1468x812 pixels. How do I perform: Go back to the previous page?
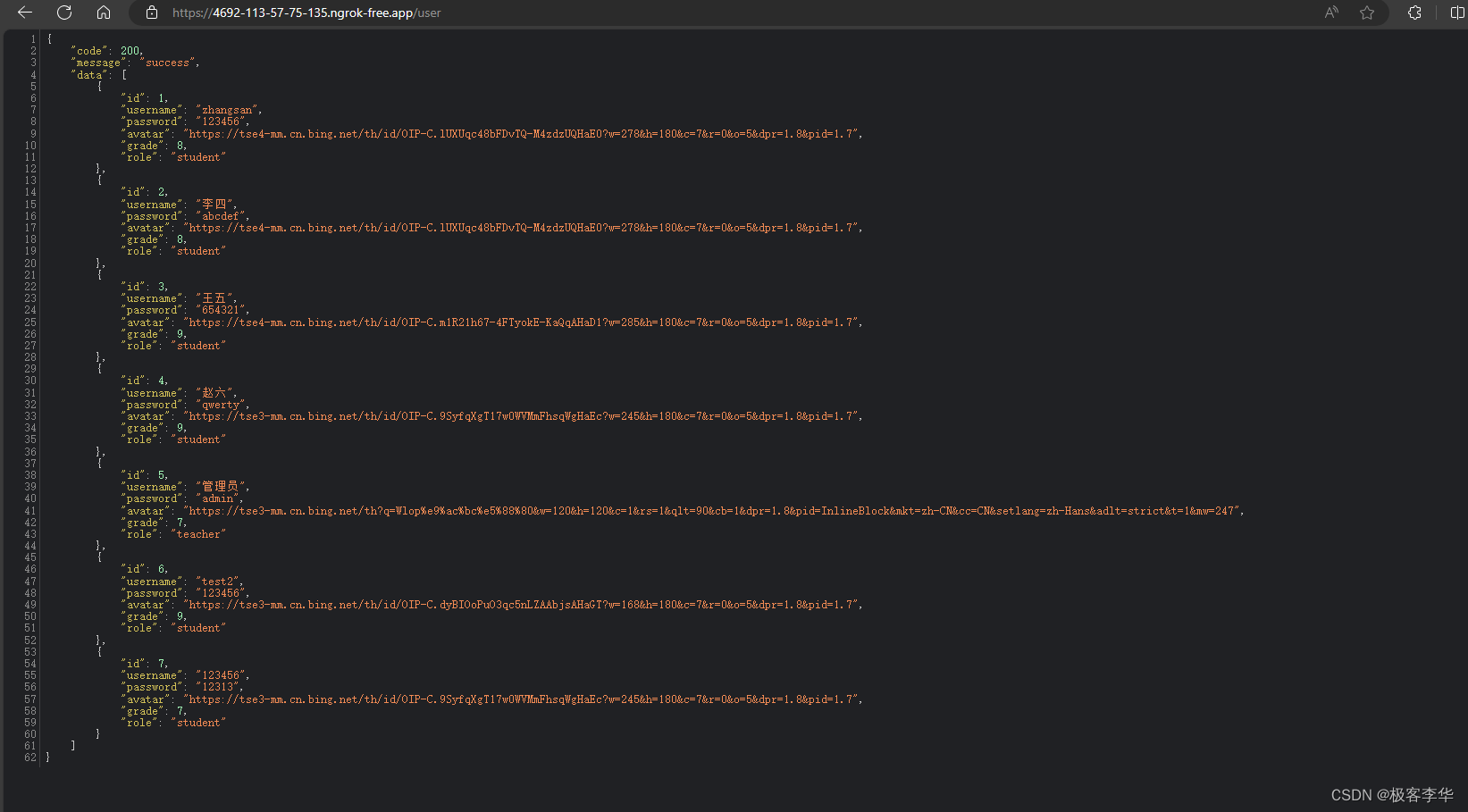(x=25, y=13)
